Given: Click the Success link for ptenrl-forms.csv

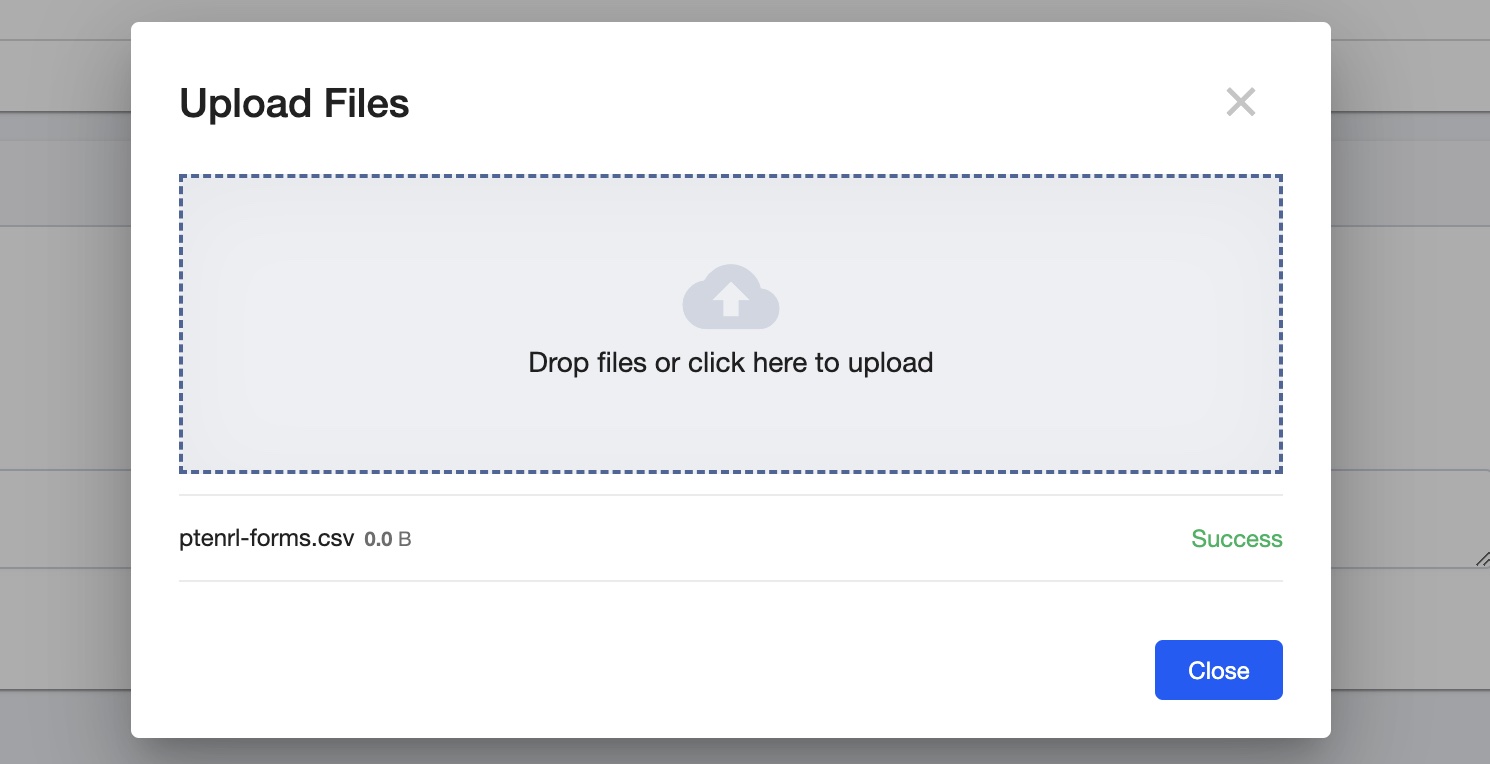Looking at the screenshot, I should pos(1237,539).
